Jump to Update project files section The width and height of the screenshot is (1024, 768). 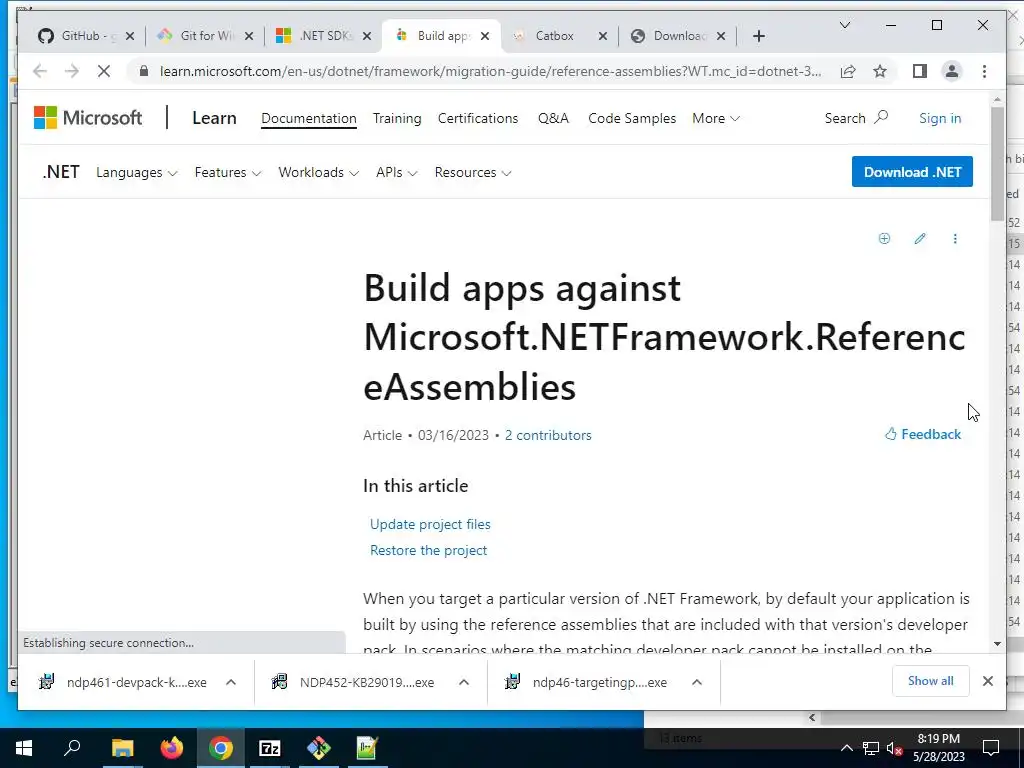coord(430,524)
